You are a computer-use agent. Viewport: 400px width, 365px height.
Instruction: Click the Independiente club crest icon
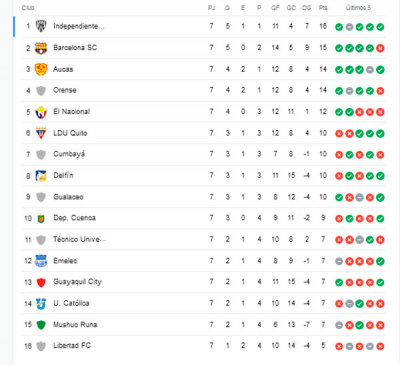[41, 26]
